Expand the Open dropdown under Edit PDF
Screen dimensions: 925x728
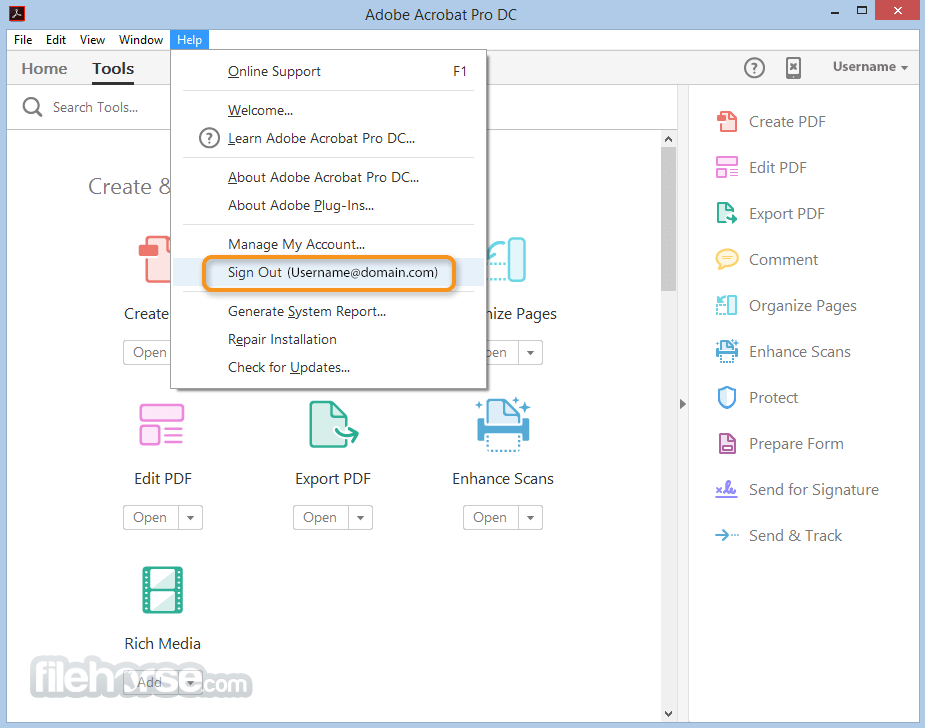pos(188,517)
